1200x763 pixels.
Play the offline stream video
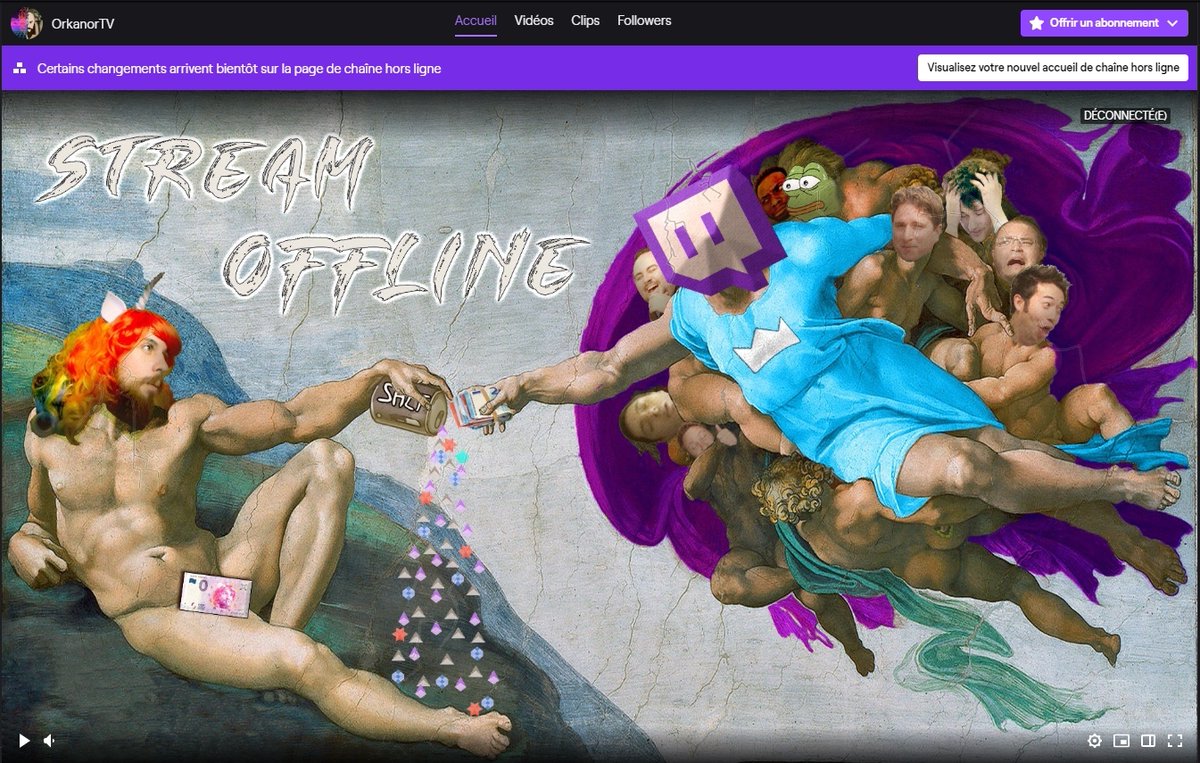pos(24,740)
